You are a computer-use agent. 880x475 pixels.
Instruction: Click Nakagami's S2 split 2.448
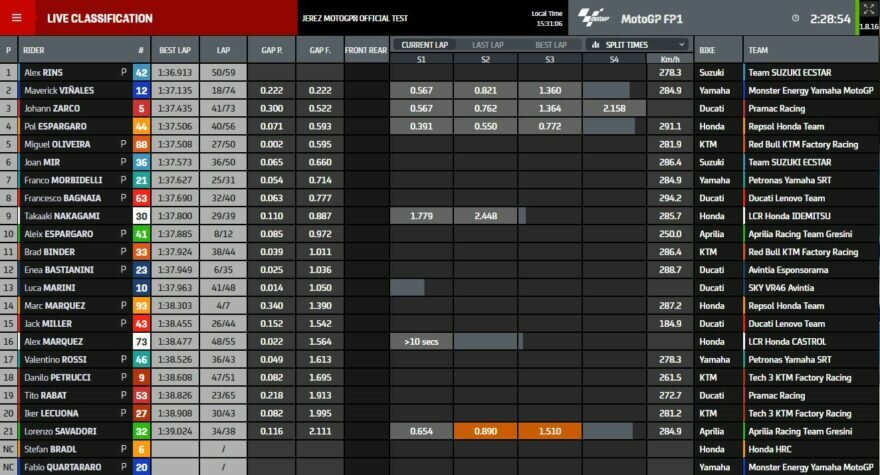[x=485, y=216]
